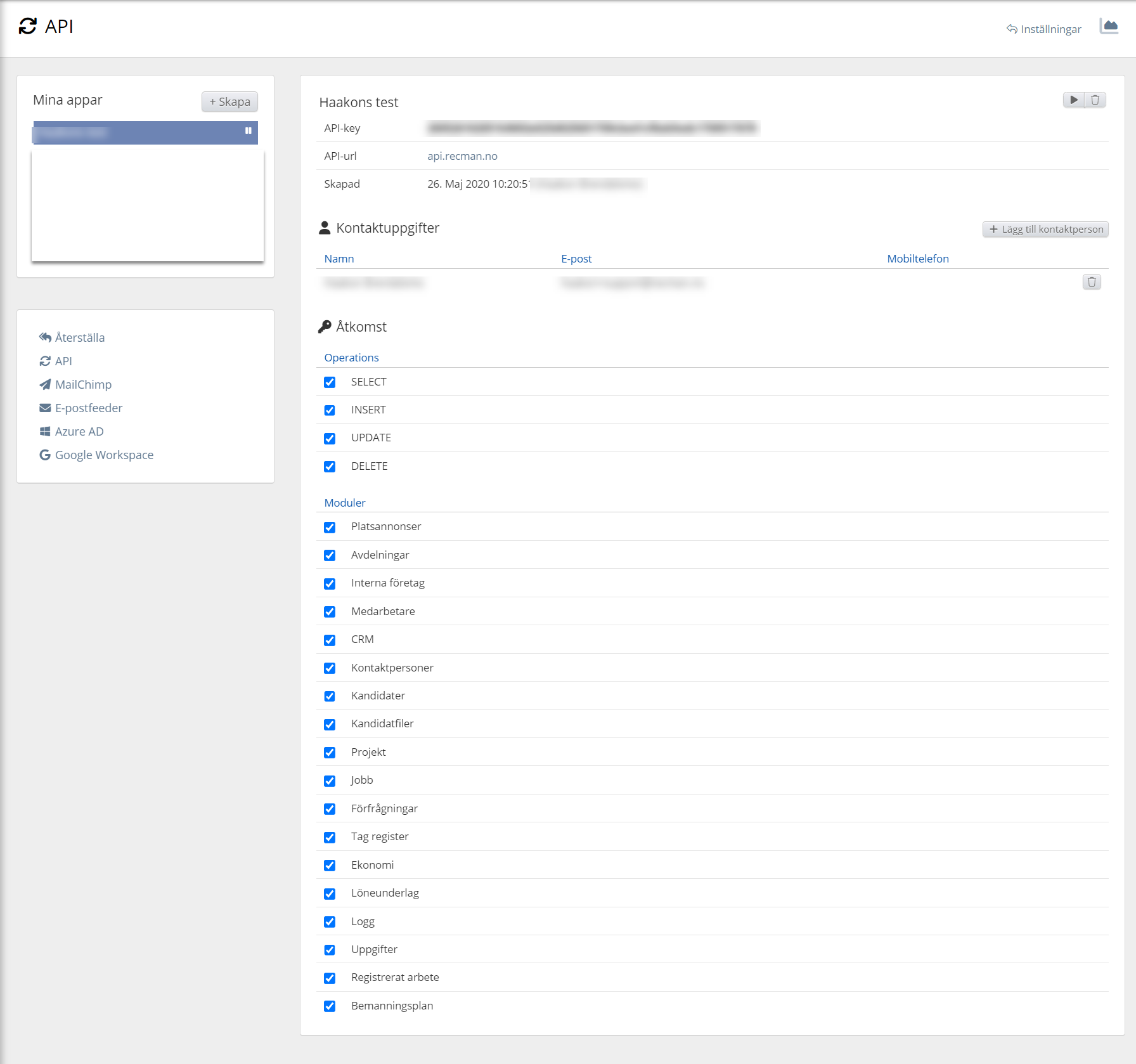Click the pause icon on the selected app
The height and width of the screenshot is (1064, 1136).
pyautogui.click(x=248, y=131)
